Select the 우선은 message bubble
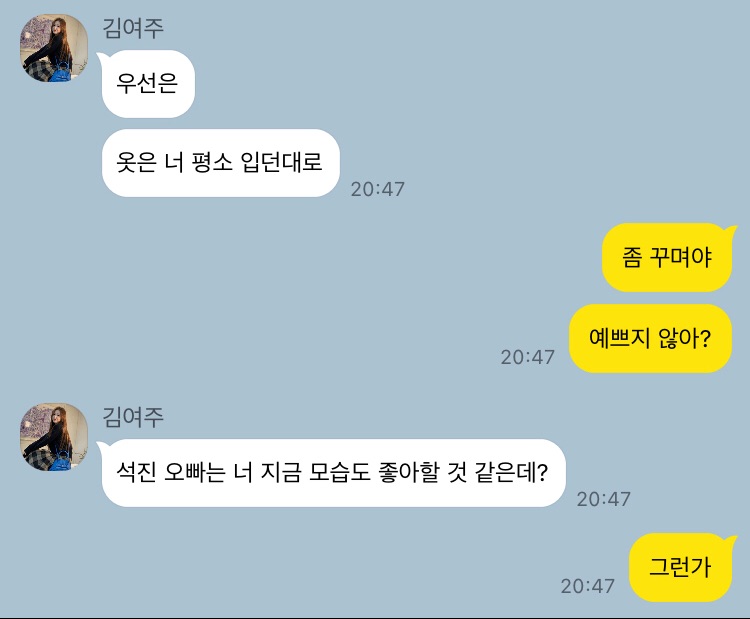 click(148, 84)
